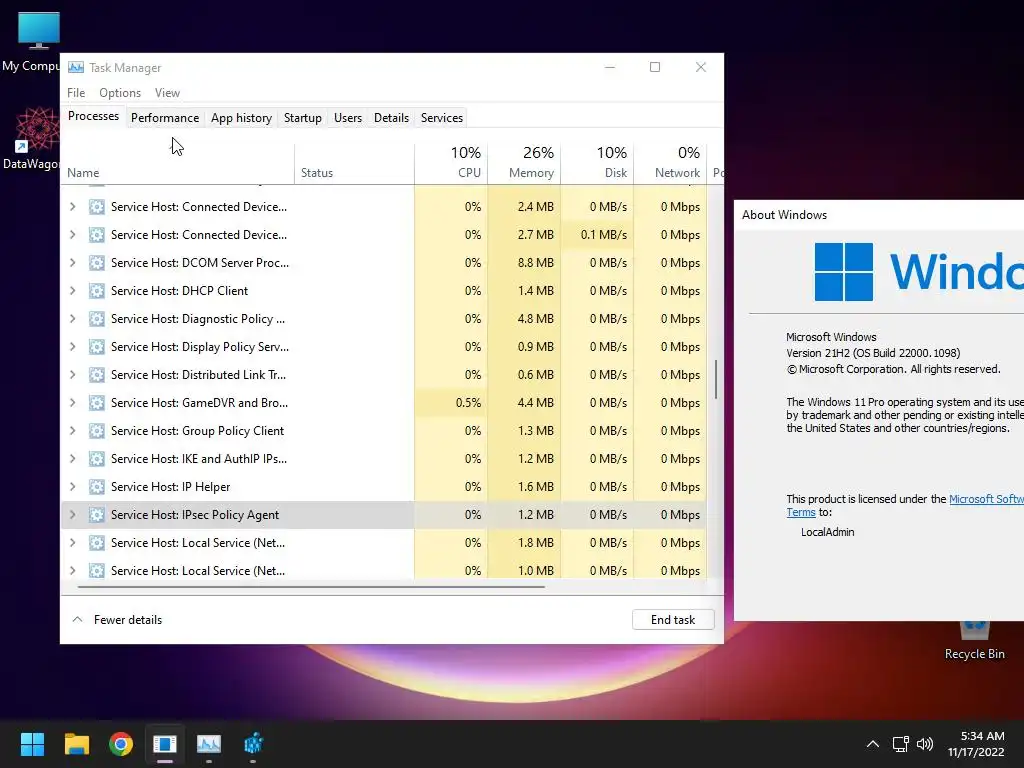Click gear icon of GameDVR and Bro row
Viewport: 1024px width, 768px height.
[x=97, y=403]
